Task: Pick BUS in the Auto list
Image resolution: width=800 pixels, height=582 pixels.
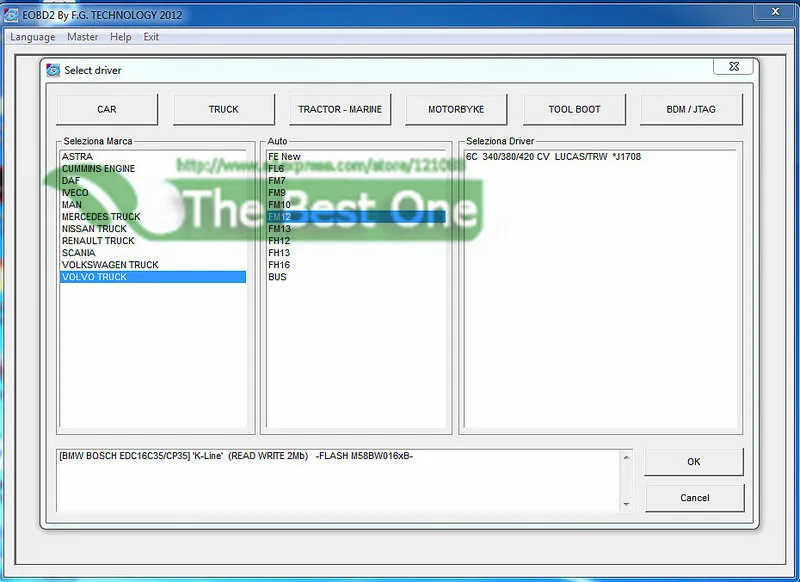Action: pos(356,277)
